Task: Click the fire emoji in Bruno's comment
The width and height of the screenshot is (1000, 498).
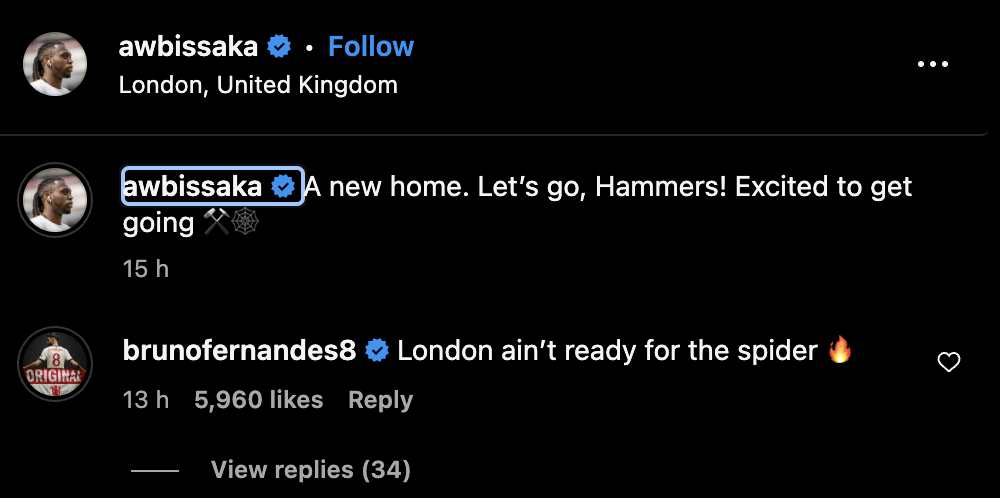Action: 839,350
